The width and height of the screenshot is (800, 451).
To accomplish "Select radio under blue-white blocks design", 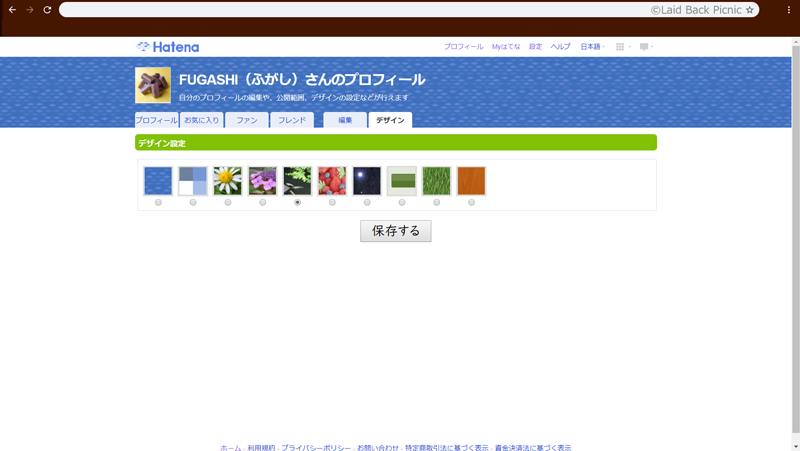I will pos(193,203).
